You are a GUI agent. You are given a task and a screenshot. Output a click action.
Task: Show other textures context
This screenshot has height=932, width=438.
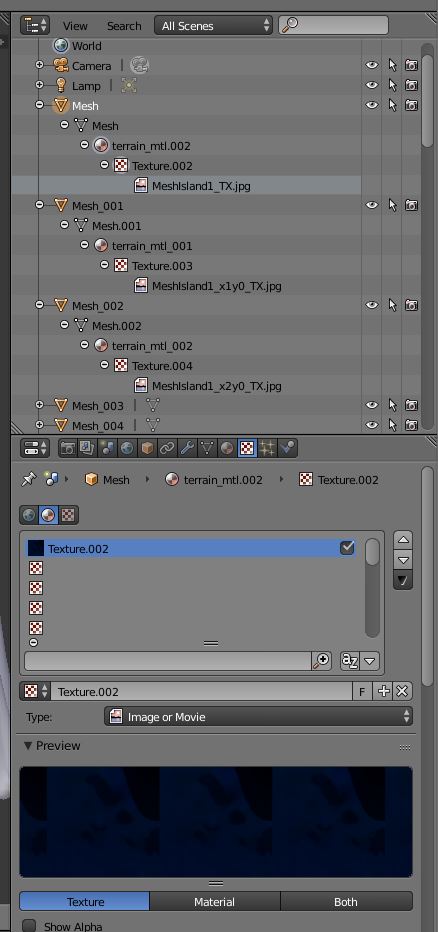68,515
